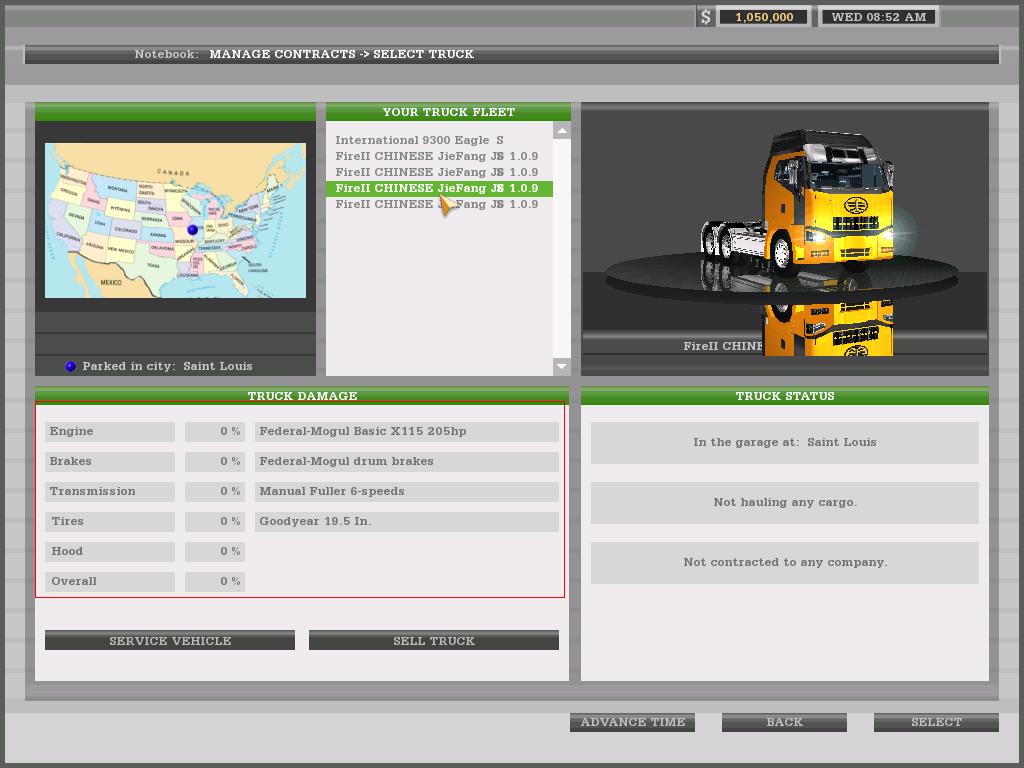
Task: Click the WED 08:52 AM clock display
Action: coord(879,17)
